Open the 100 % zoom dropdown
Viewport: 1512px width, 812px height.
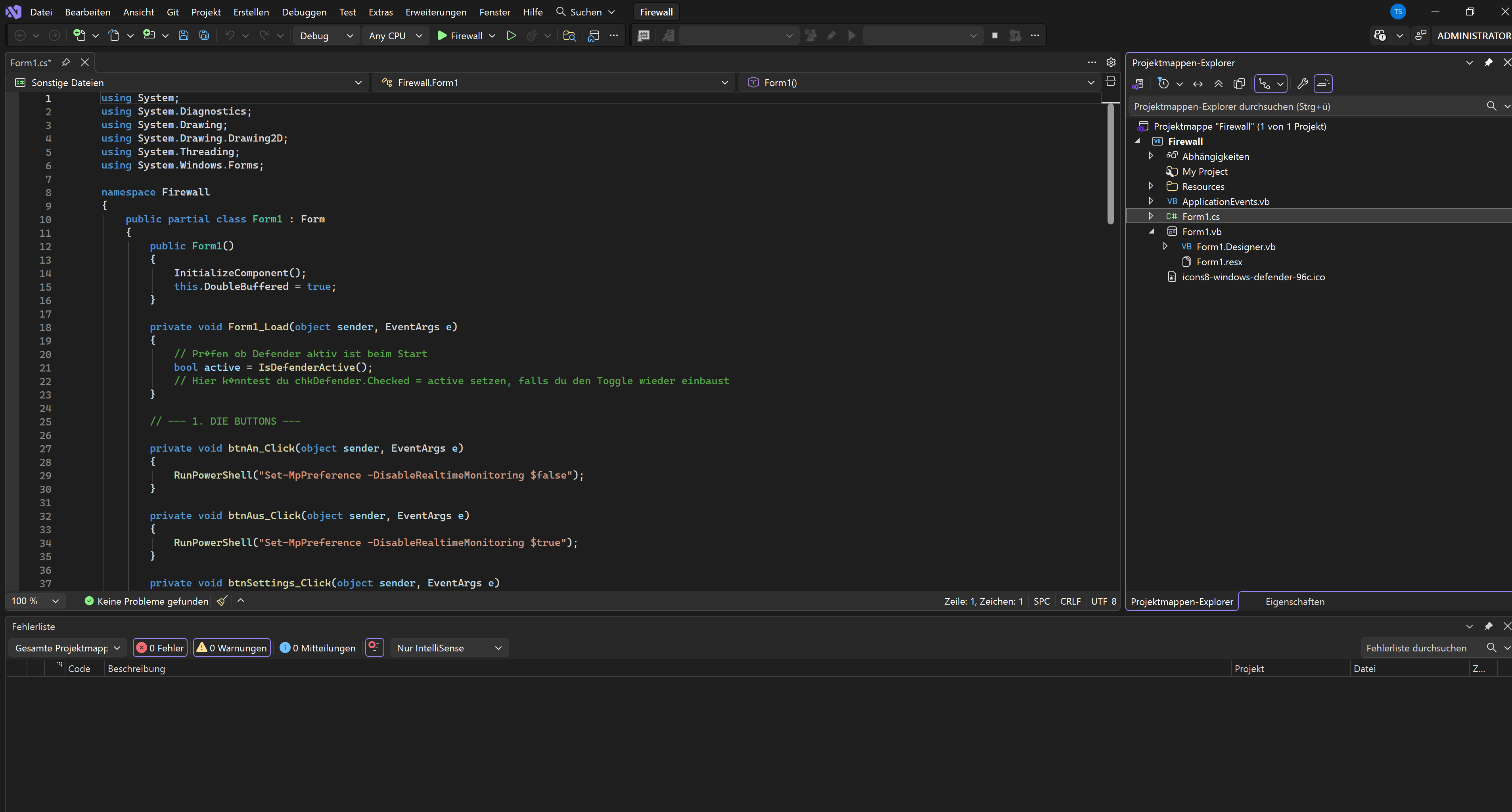(x=35, y=601)
